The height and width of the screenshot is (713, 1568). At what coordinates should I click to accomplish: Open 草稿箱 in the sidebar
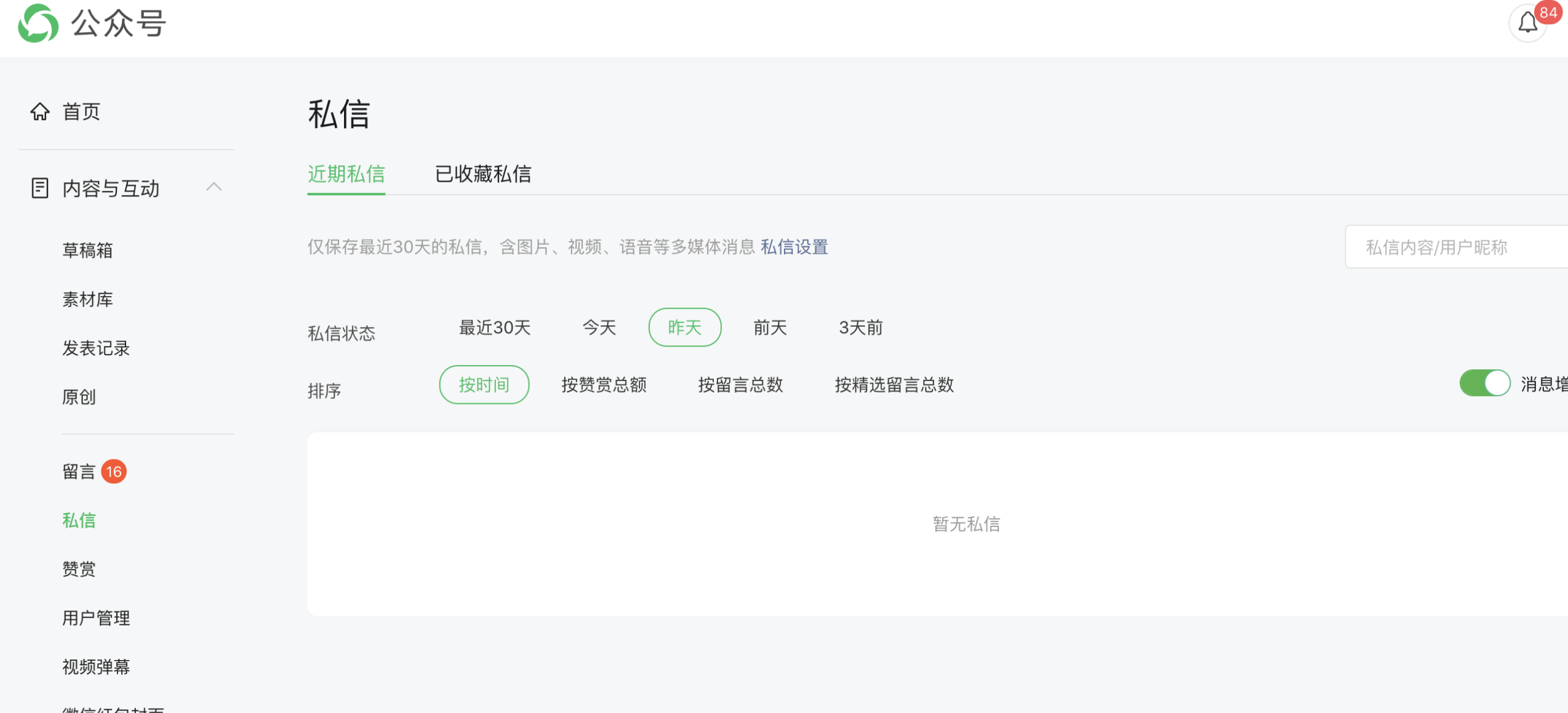pos(87,250)
